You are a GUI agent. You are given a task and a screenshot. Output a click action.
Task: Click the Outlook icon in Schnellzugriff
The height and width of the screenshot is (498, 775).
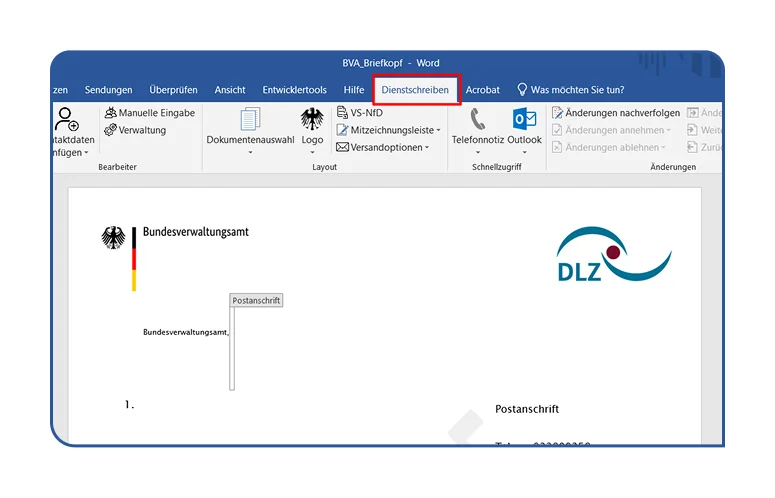524,119
